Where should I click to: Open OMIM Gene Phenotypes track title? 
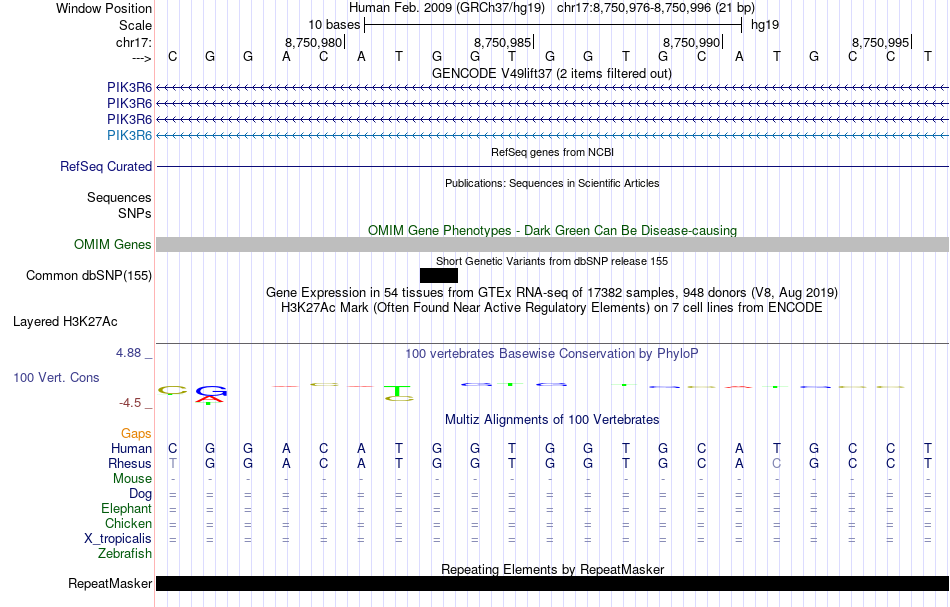tap(552, 230)
